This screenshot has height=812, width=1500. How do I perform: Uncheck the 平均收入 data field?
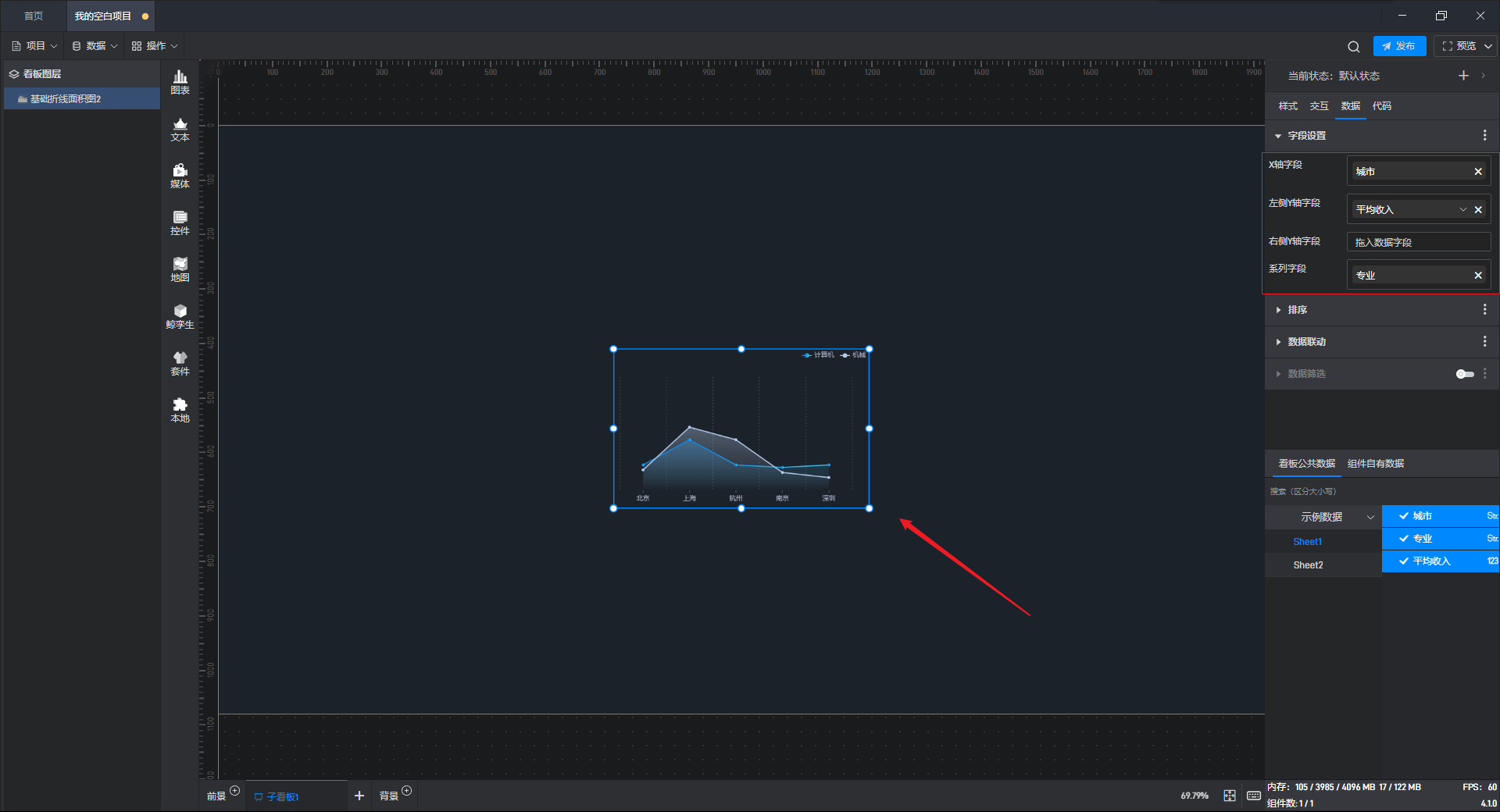(1404, 561)
